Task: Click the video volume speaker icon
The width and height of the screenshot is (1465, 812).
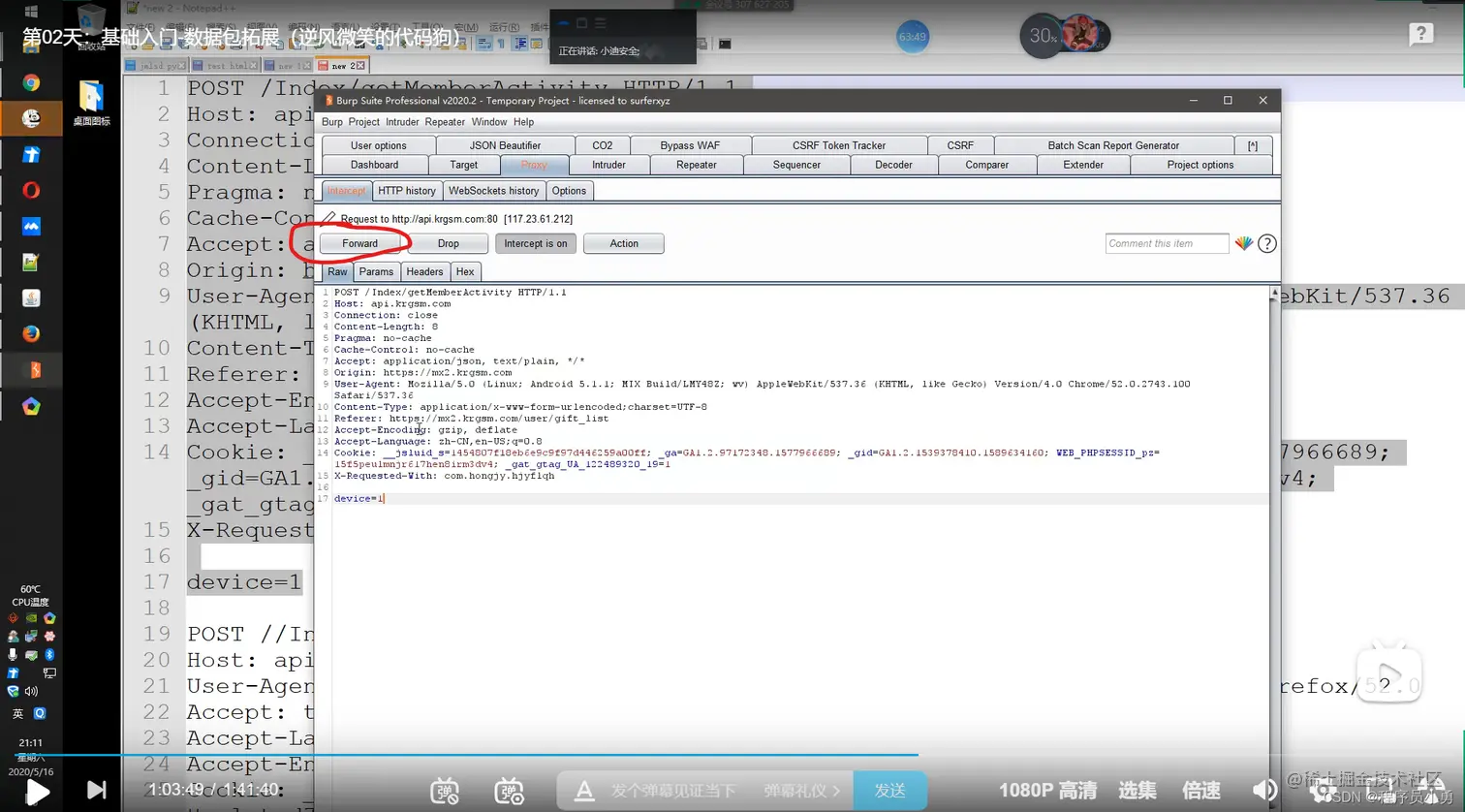Action: click(x=1264, y=791)
